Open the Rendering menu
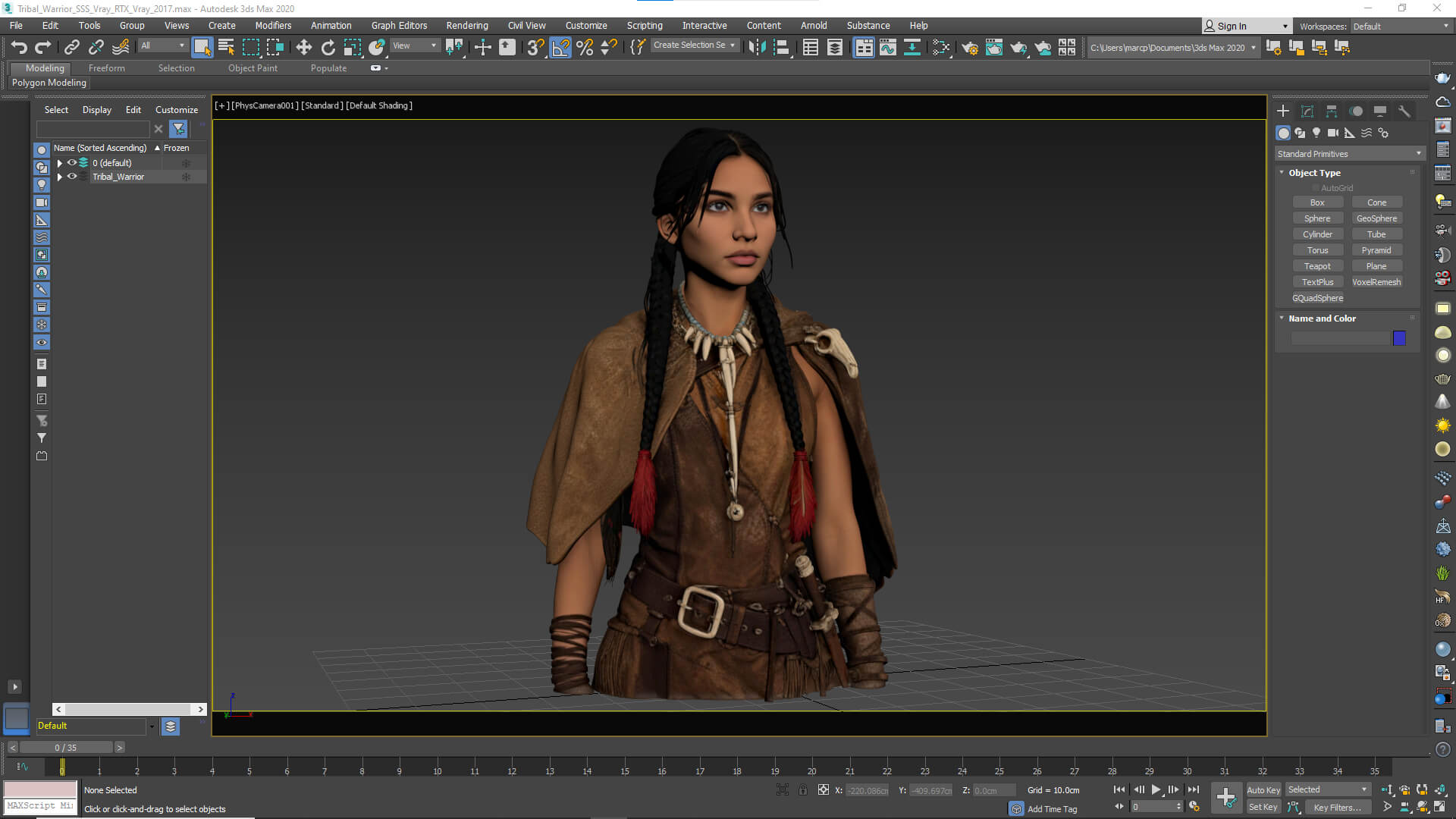1456x819 pixels. (467, 26)
